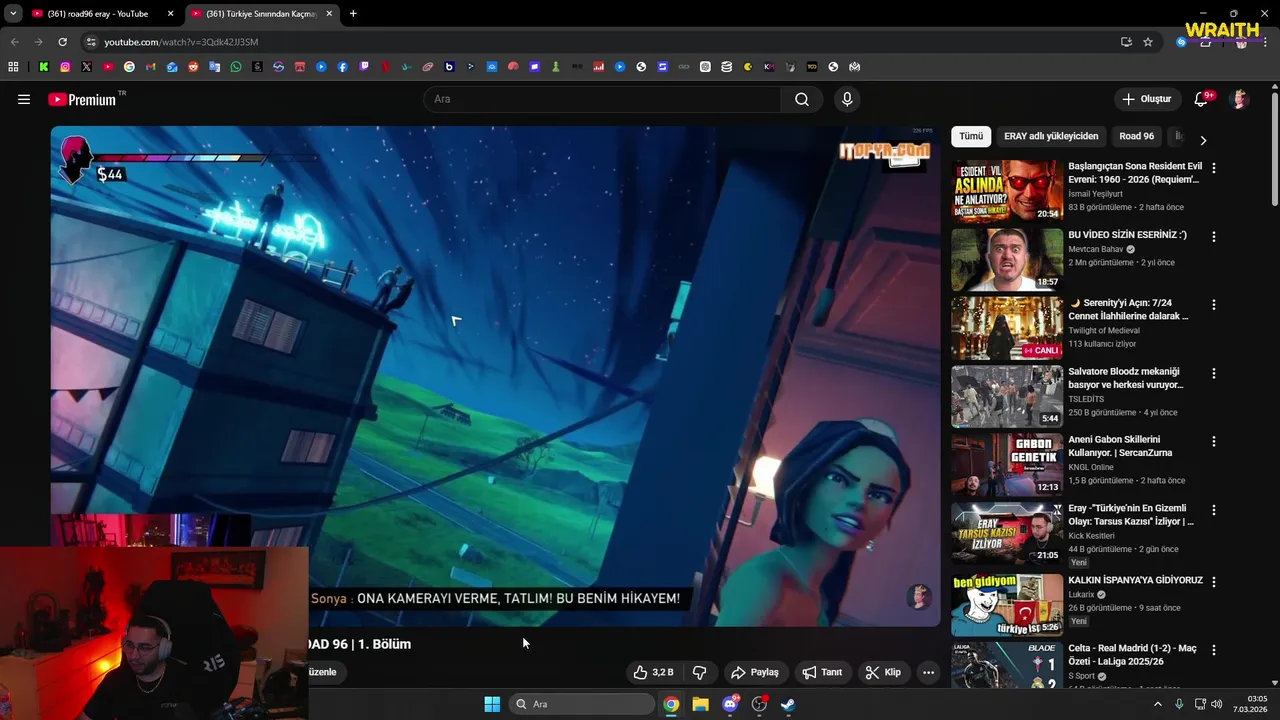
Task: Go back to previous page
Action: click(x=14, y=42)
